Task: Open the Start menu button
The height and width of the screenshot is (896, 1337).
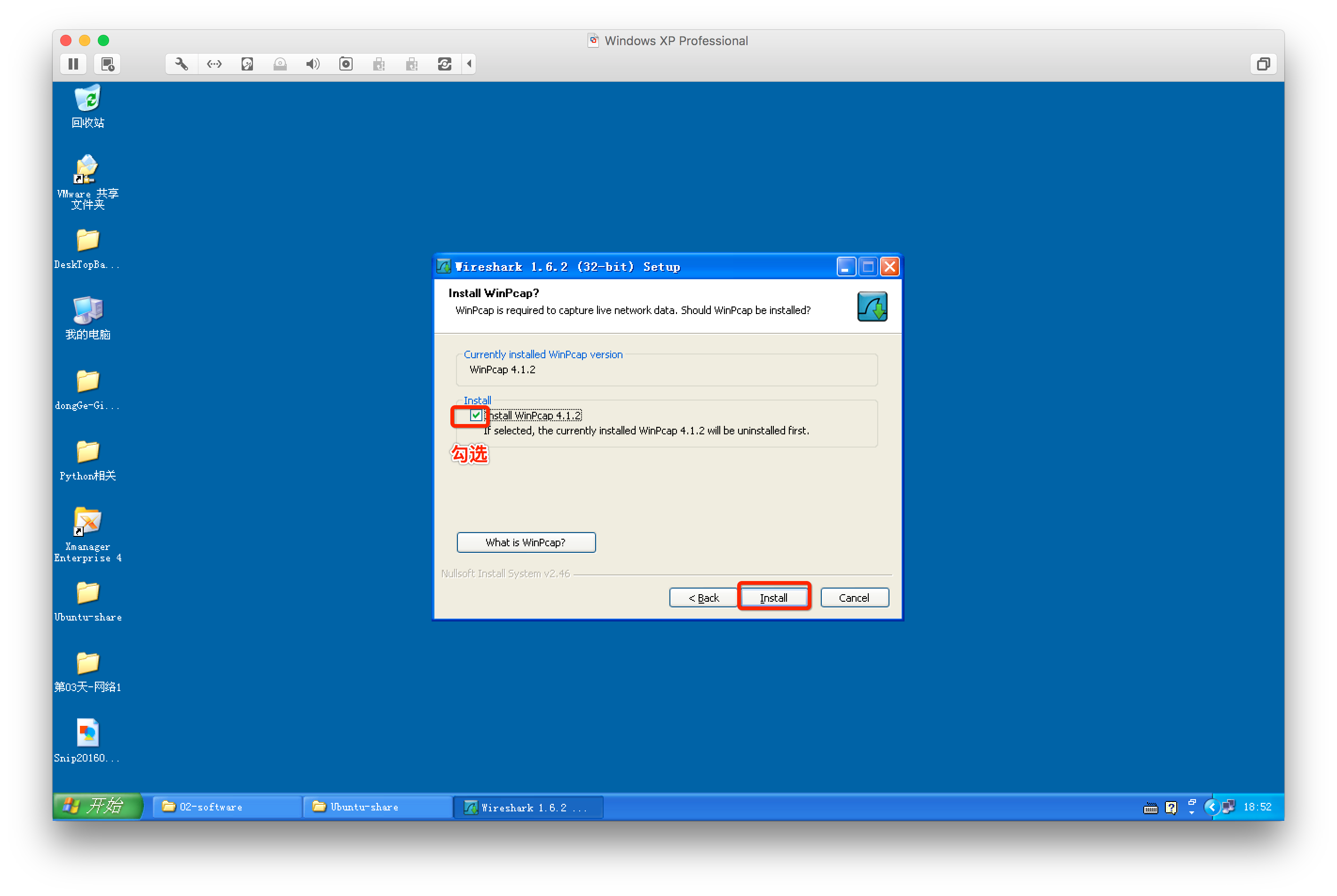Action: (x=97, y=806)
